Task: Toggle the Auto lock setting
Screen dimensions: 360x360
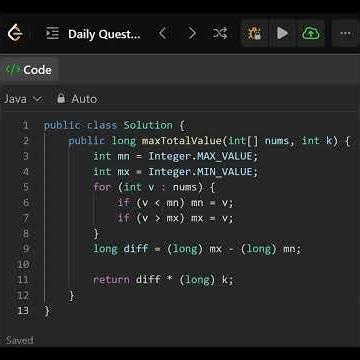Action: 77,99
